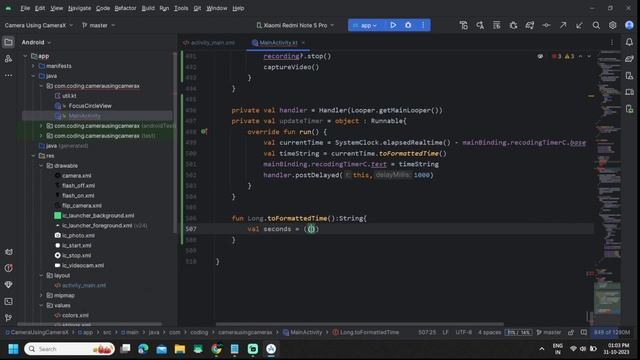Click memory indicator in status bar

click(612, 332)
